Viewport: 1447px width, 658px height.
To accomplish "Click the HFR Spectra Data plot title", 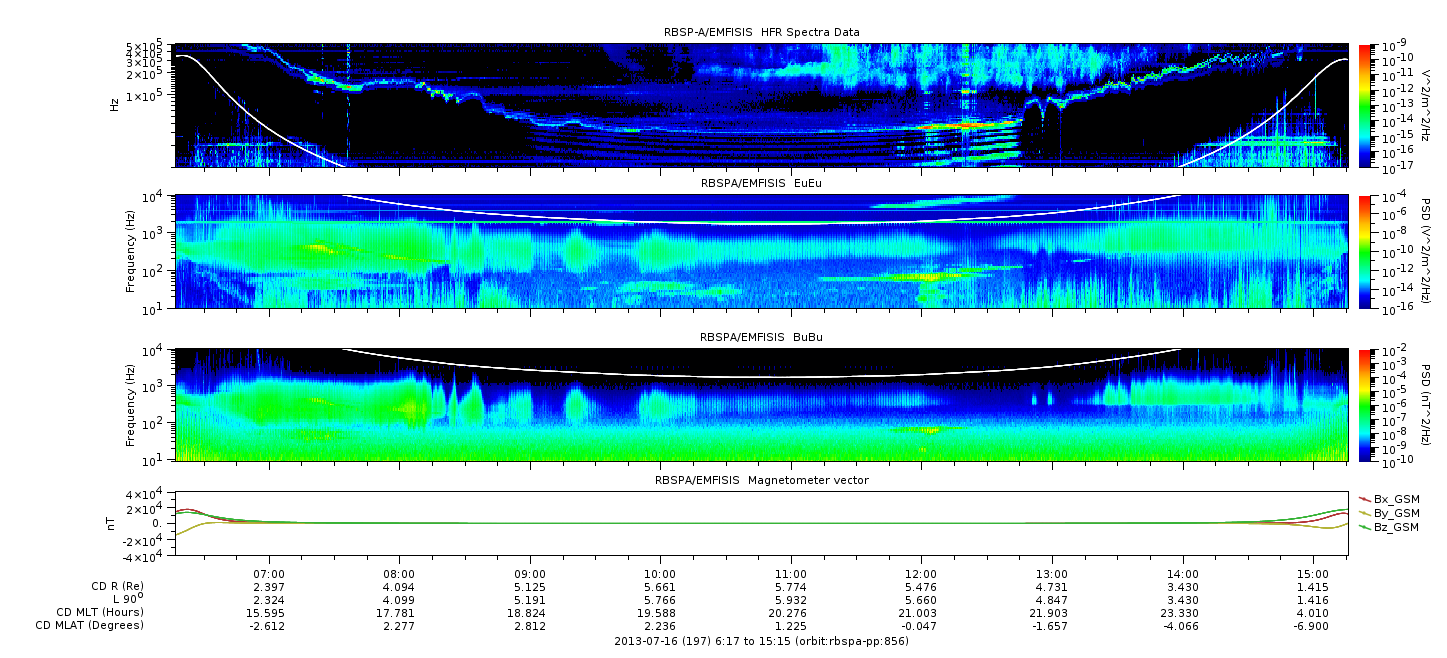I will pyautogui.click(x=761, y=33).
